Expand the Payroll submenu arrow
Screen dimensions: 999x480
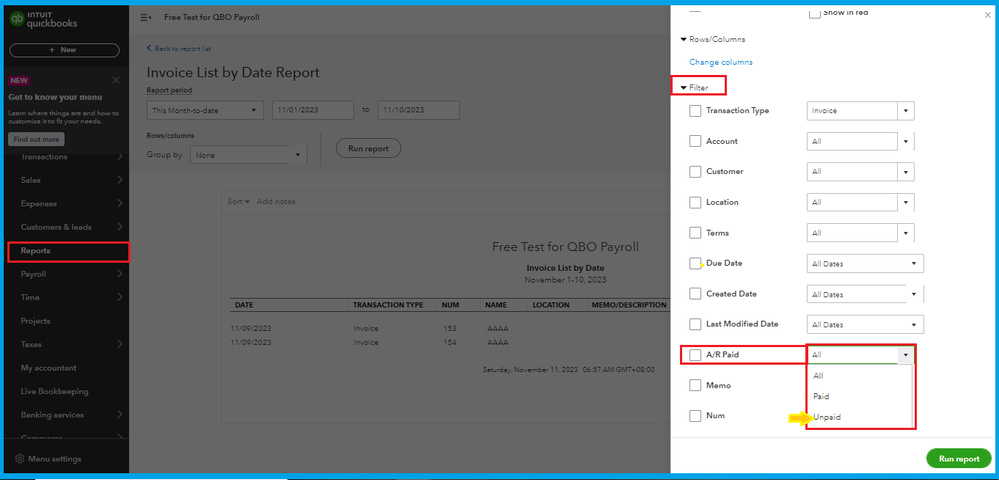click(x=120, y=274)
